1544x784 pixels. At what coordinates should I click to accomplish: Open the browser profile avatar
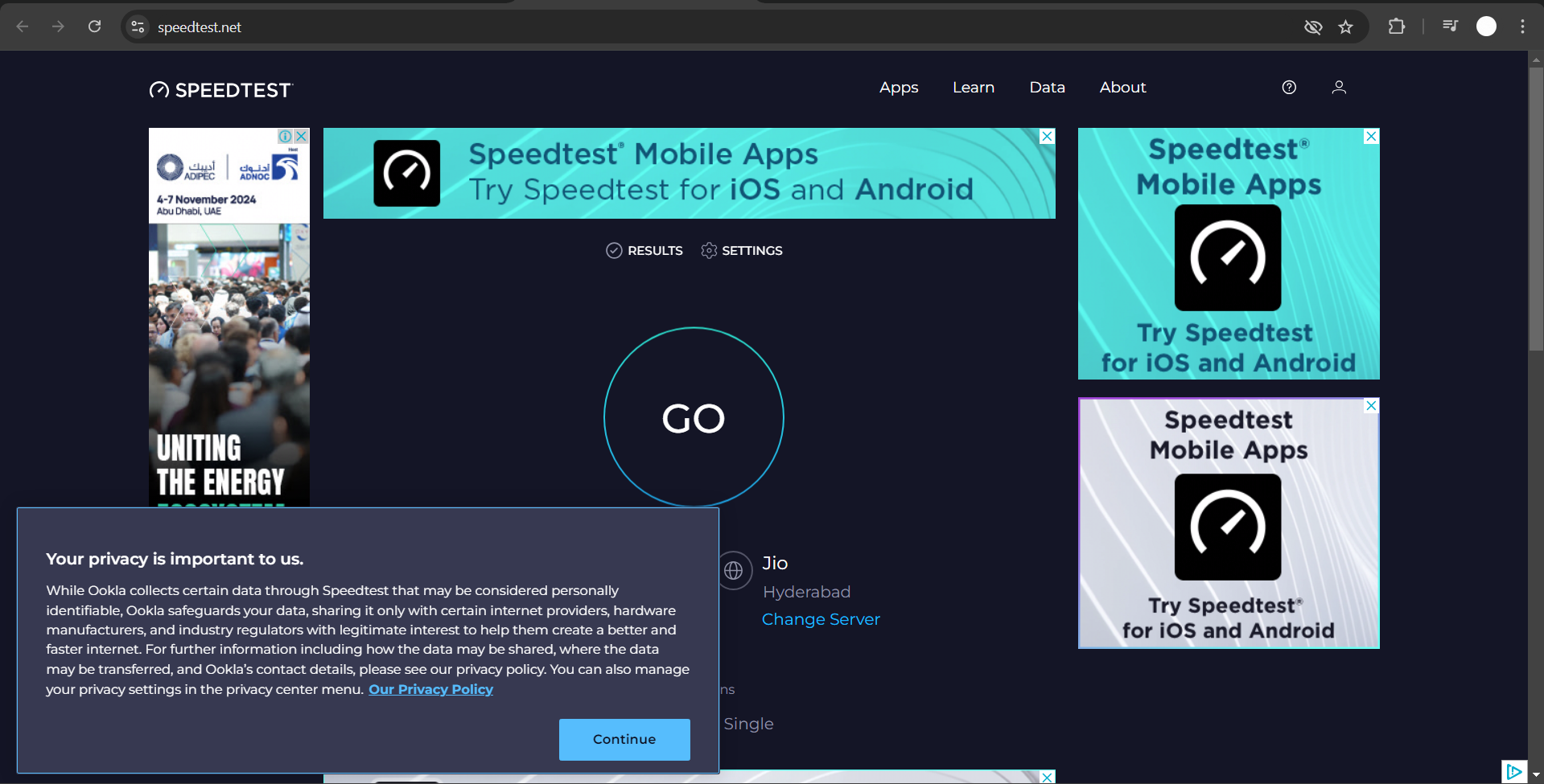[x=1486, y=27]
